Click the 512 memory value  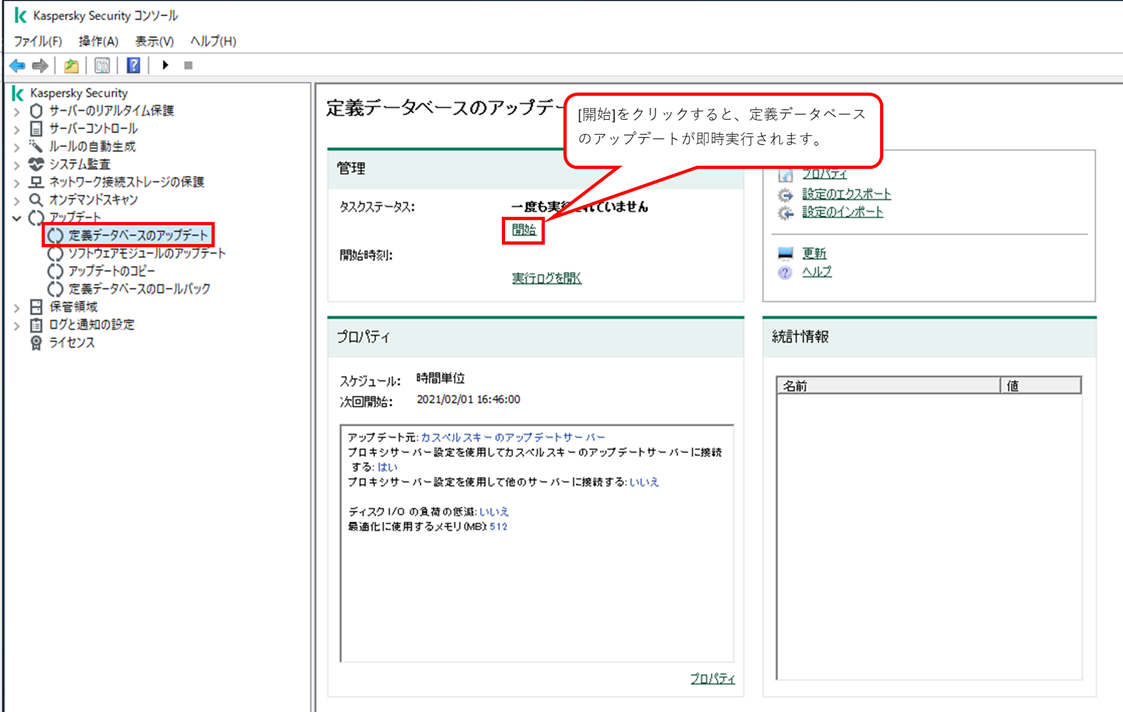[498, 526]
